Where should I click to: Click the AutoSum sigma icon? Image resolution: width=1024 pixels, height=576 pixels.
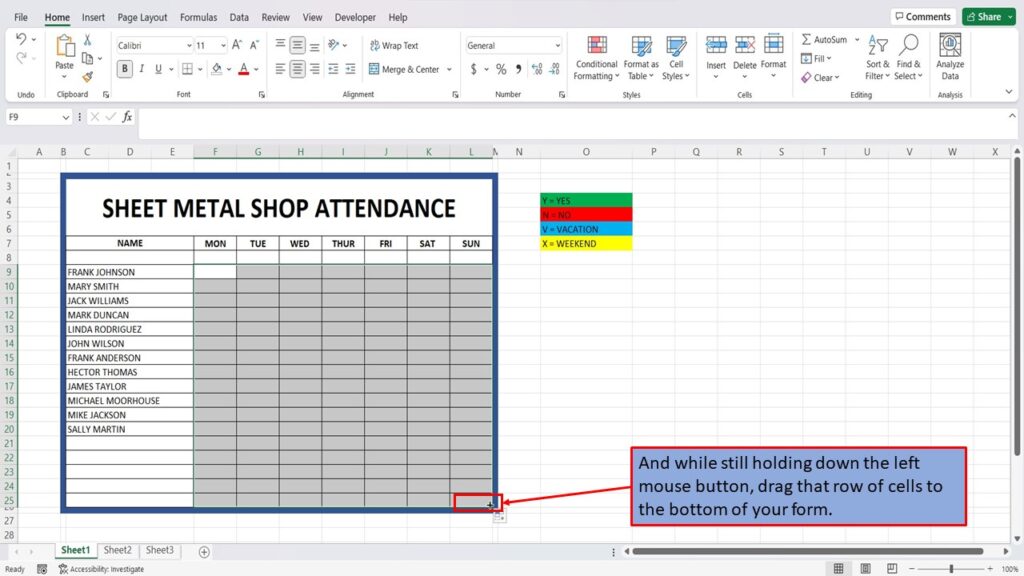click(807, 39)
